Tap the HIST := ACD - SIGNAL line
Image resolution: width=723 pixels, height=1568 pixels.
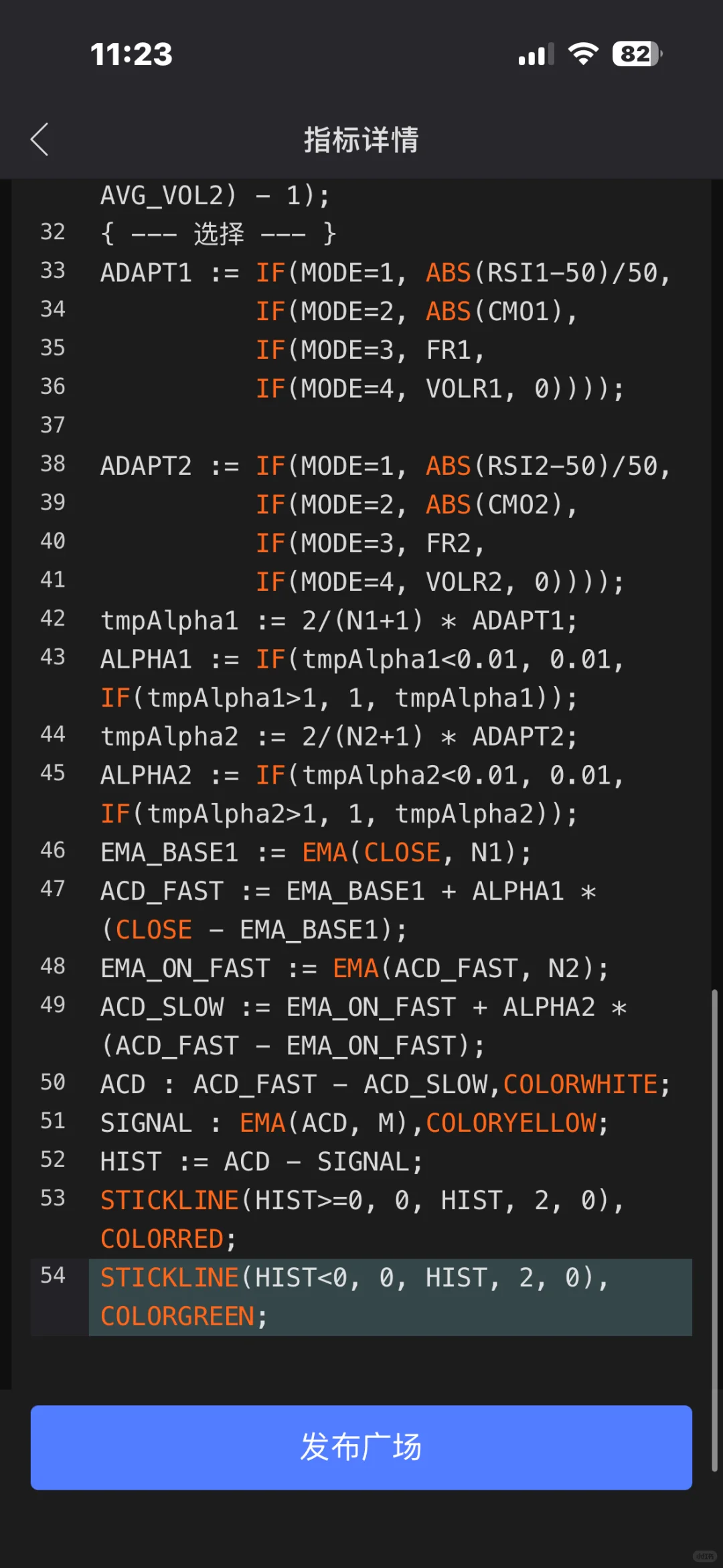point(262,1162)
